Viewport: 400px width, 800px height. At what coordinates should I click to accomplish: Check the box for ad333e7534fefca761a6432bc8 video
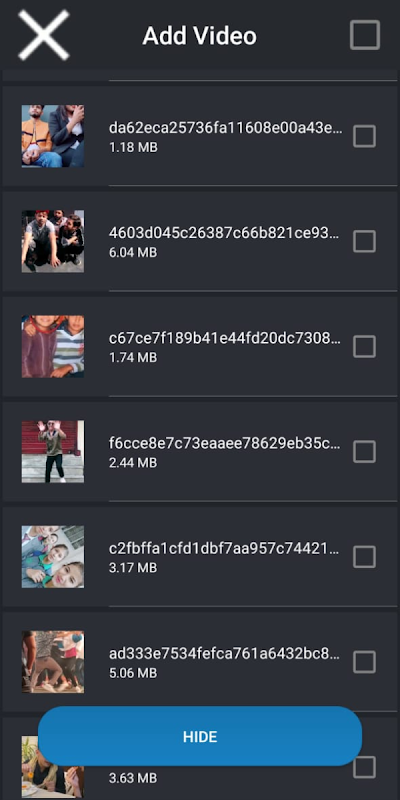coord(364,662)
